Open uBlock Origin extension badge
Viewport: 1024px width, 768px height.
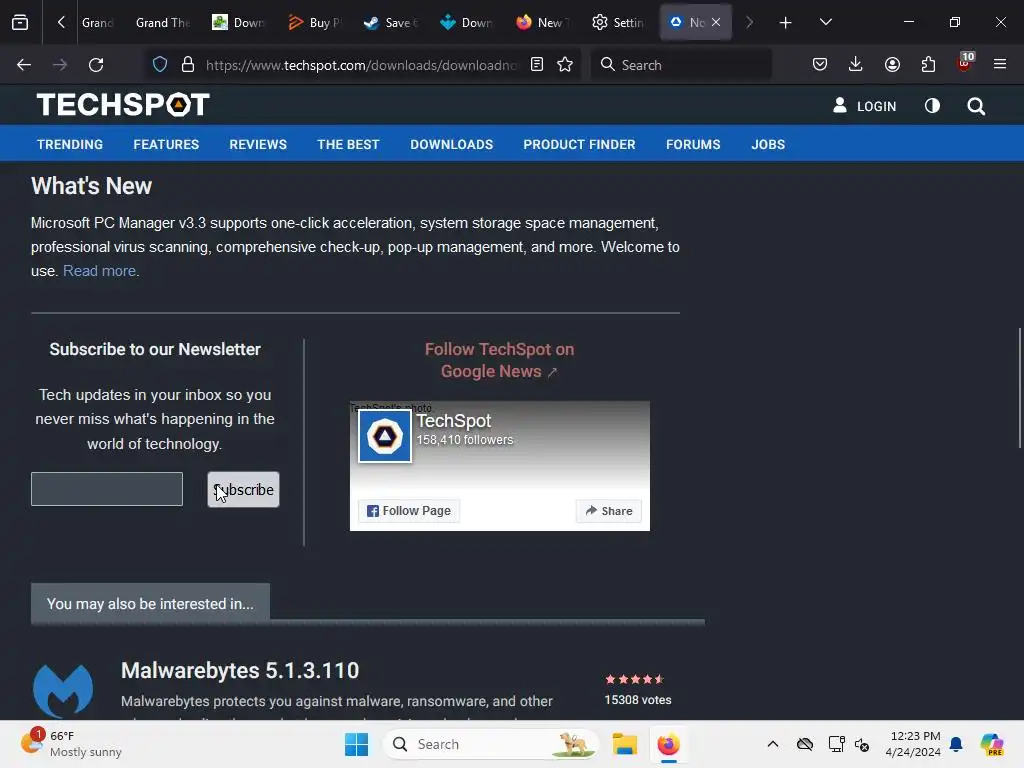[965, 63]
